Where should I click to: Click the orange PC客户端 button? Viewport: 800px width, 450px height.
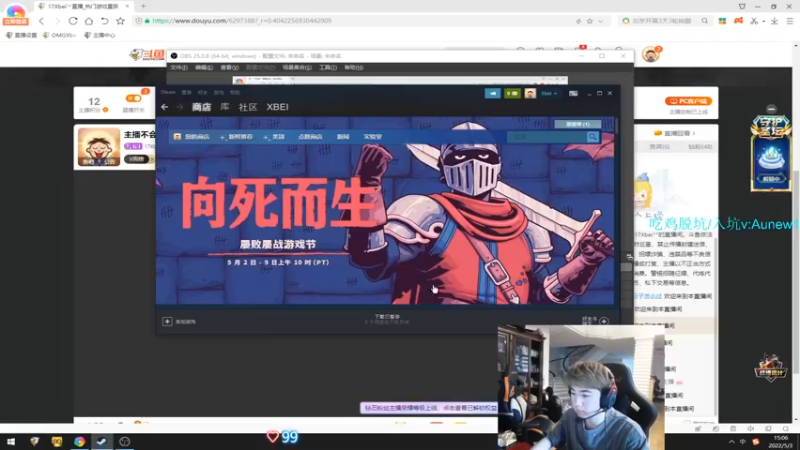pos(688,101)
